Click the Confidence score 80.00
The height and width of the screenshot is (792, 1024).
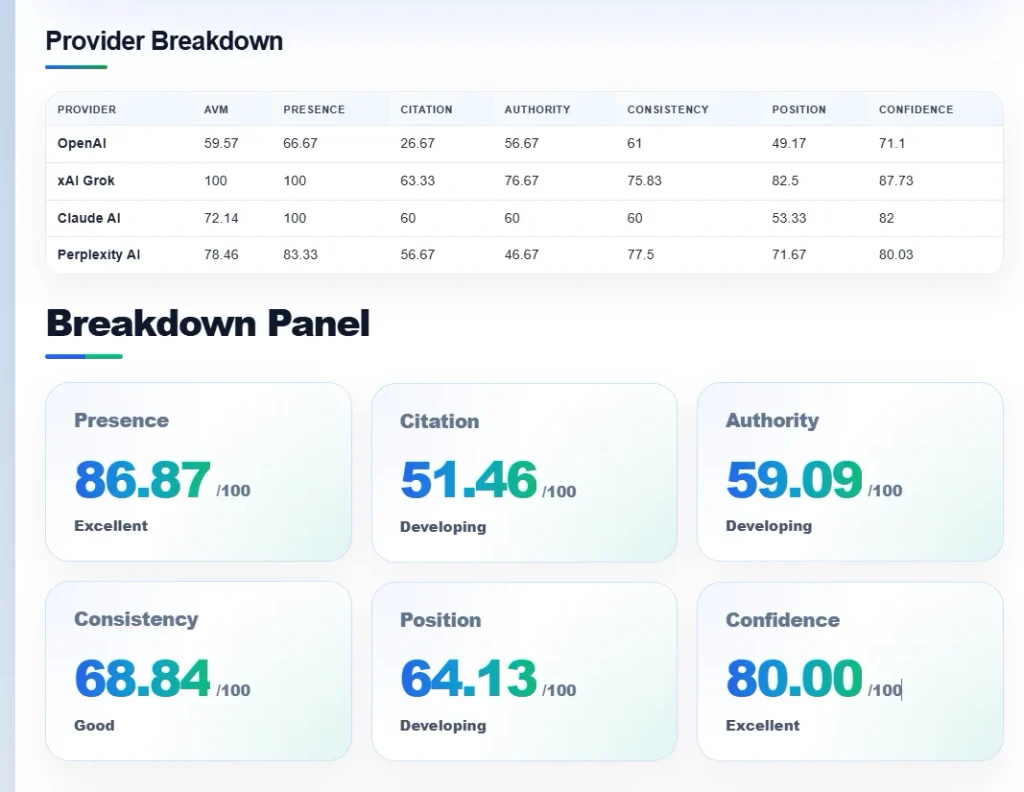point(794,678)
